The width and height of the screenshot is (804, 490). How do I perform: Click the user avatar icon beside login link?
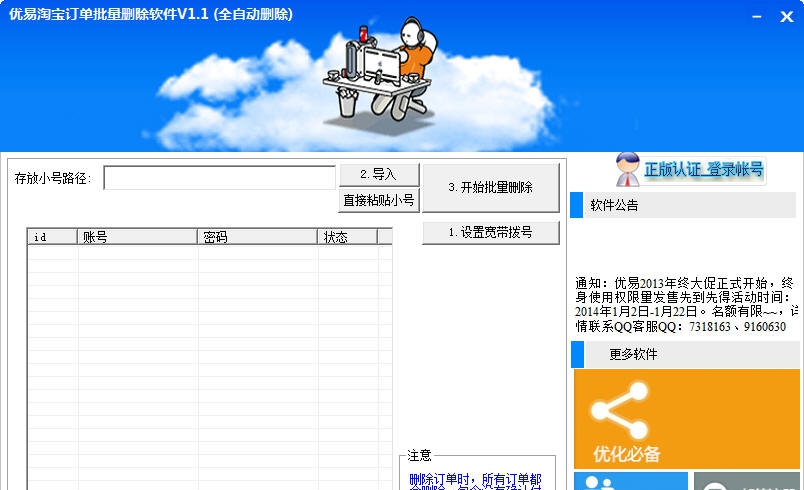[x=628, y=169]
